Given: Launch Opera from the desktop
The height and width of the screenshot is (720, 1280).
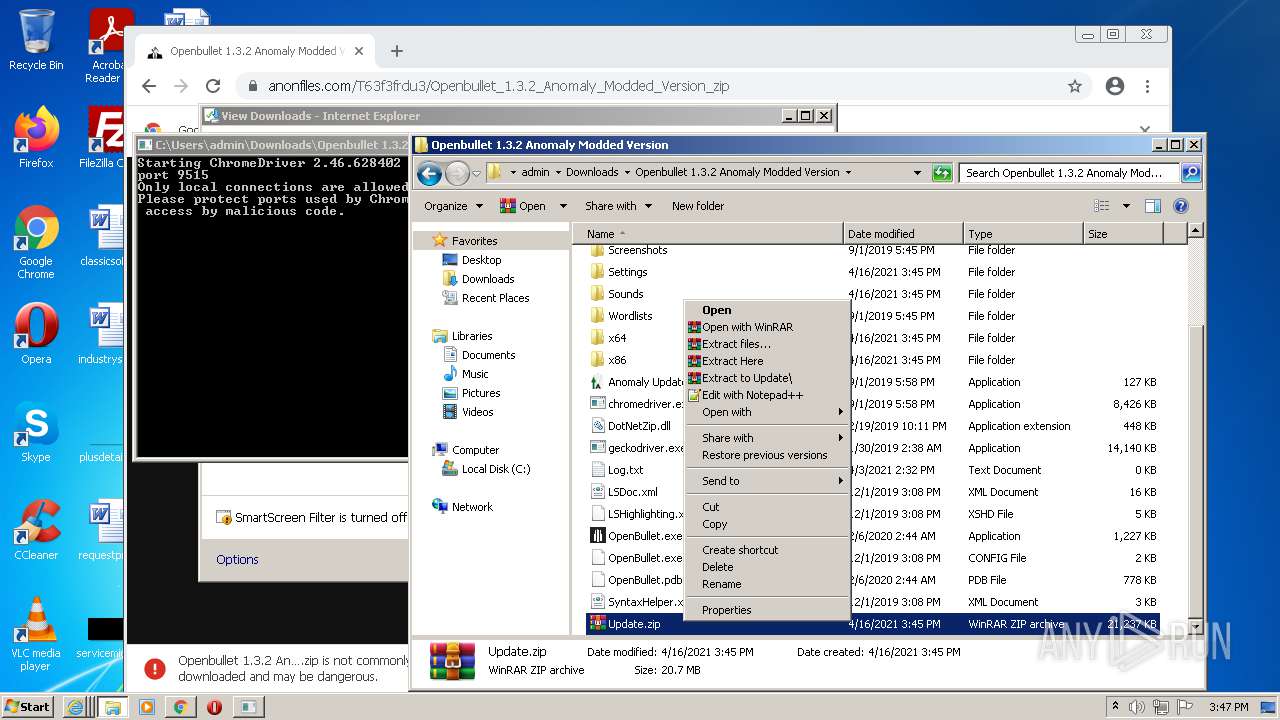Looking at the screenshot, I should tap(36, 334).
